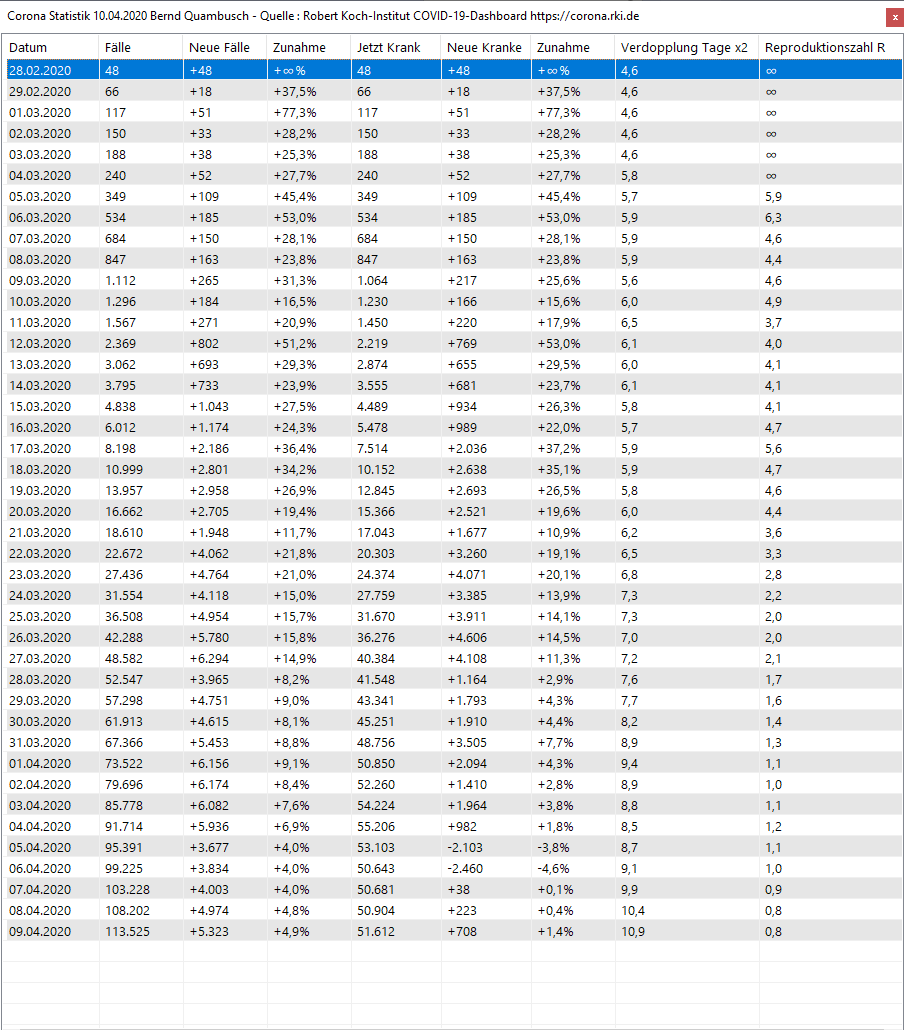Select Neue Kranke value +982

[462, 827]
